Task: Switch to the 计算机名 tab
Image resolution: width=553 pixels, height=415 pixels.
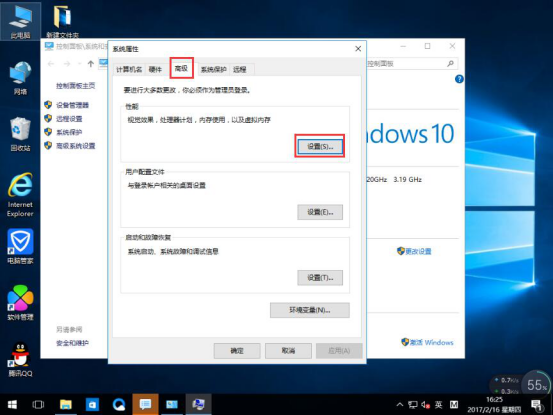Action: 129,69
